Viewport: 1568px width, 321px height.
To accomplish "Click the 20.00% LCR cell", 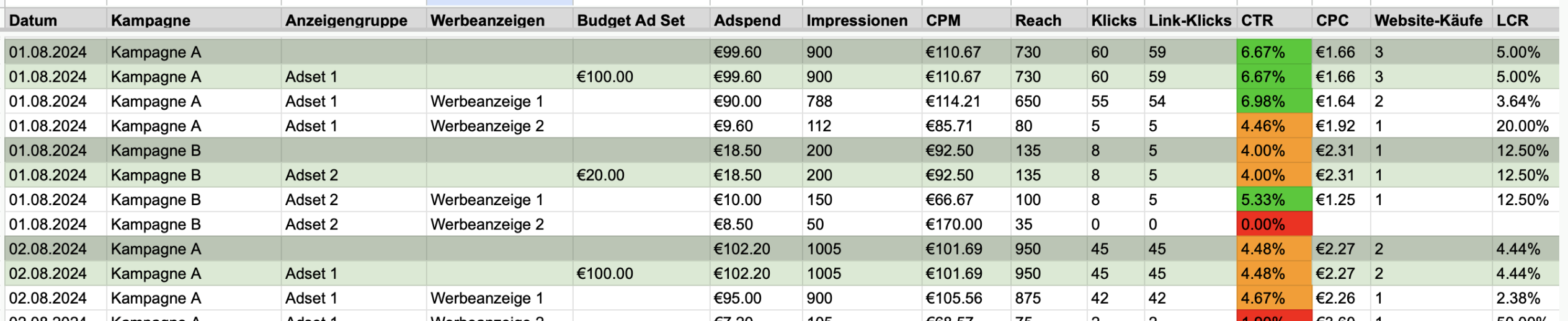I will coord(1525,126).
